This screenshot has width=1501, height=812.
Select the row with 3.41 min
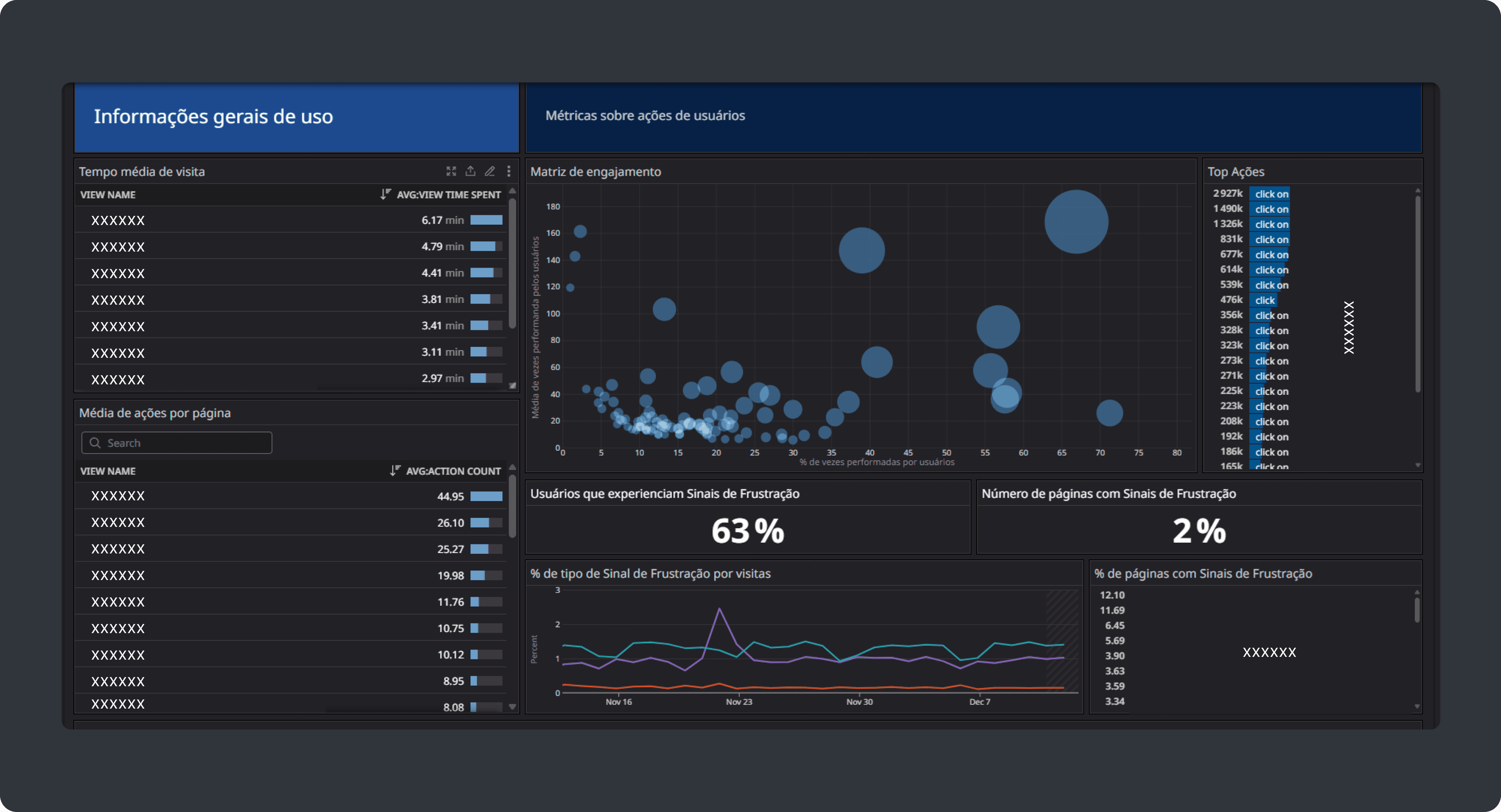[291, 325]
